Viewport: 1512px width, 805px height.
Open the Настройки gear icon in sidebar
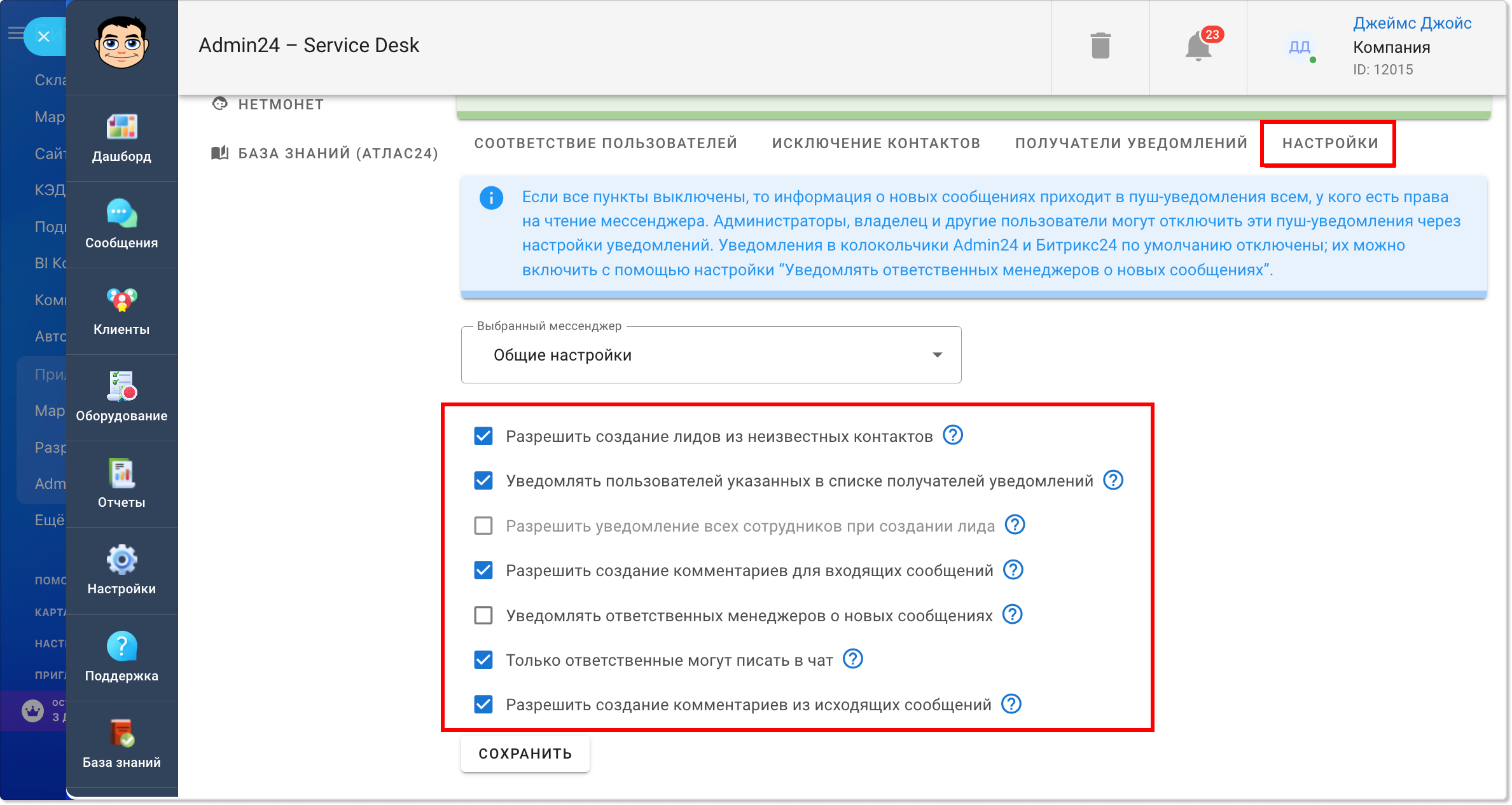click(x=121, y=560)
